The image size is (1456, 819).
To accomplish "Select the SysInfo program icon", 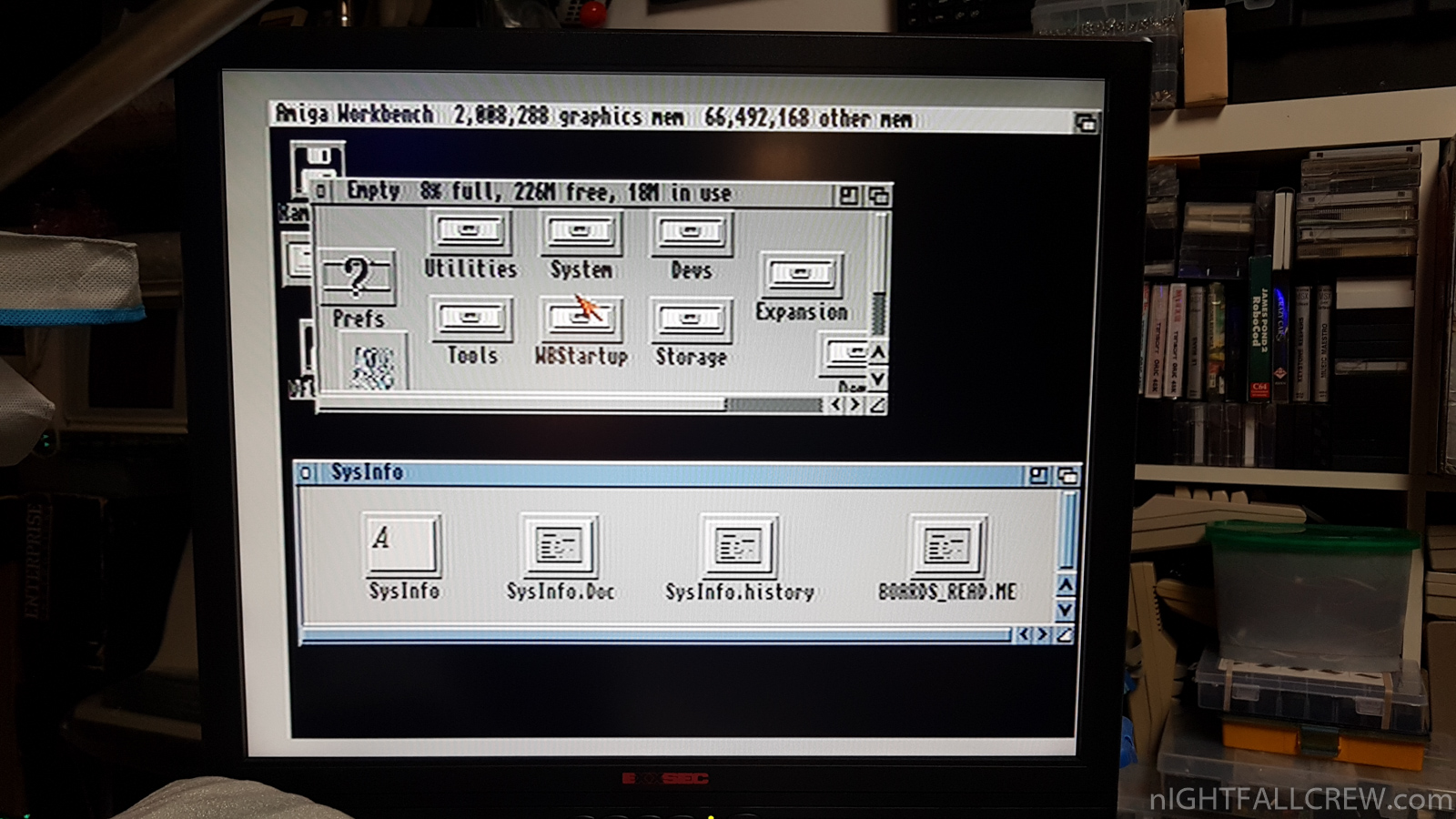I will click(402, 544).
